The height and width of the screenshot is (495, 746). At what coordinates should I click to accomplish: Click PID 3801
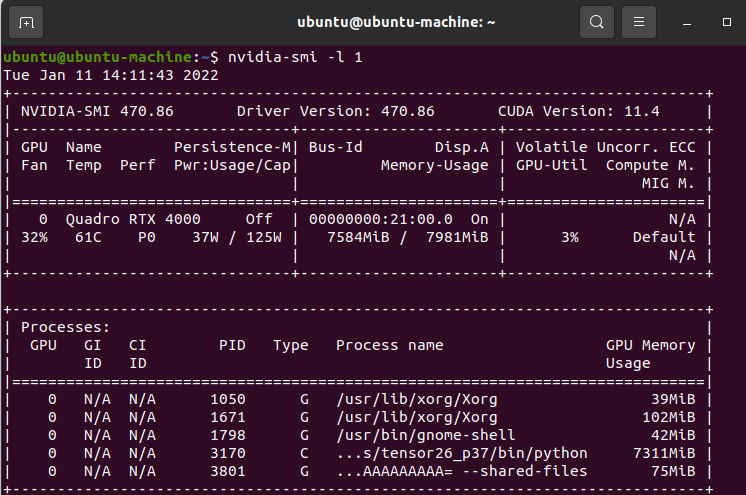[x=228, y=472]
